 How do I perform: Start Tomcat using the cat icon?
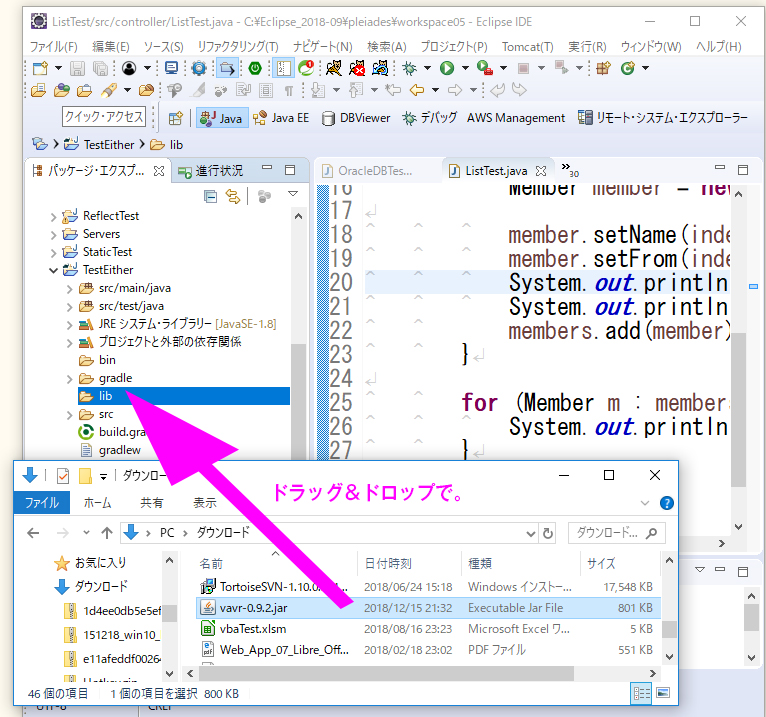[x=334, y=68]
